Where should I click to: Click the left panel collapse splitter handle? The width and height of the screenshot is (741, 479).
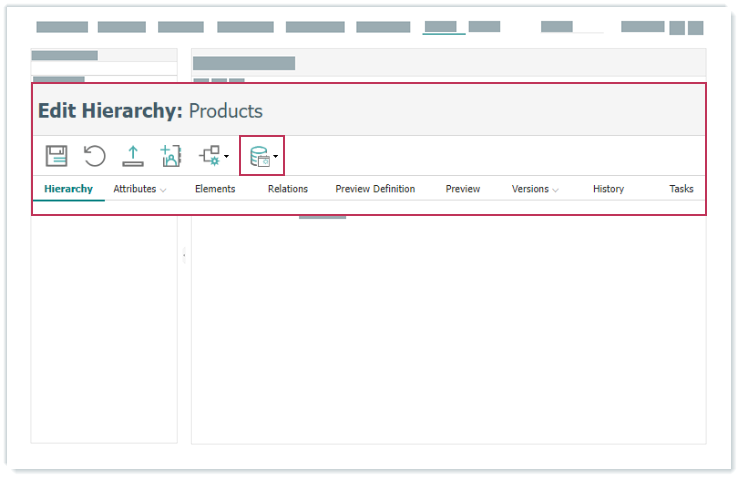(x=184, y=256)
